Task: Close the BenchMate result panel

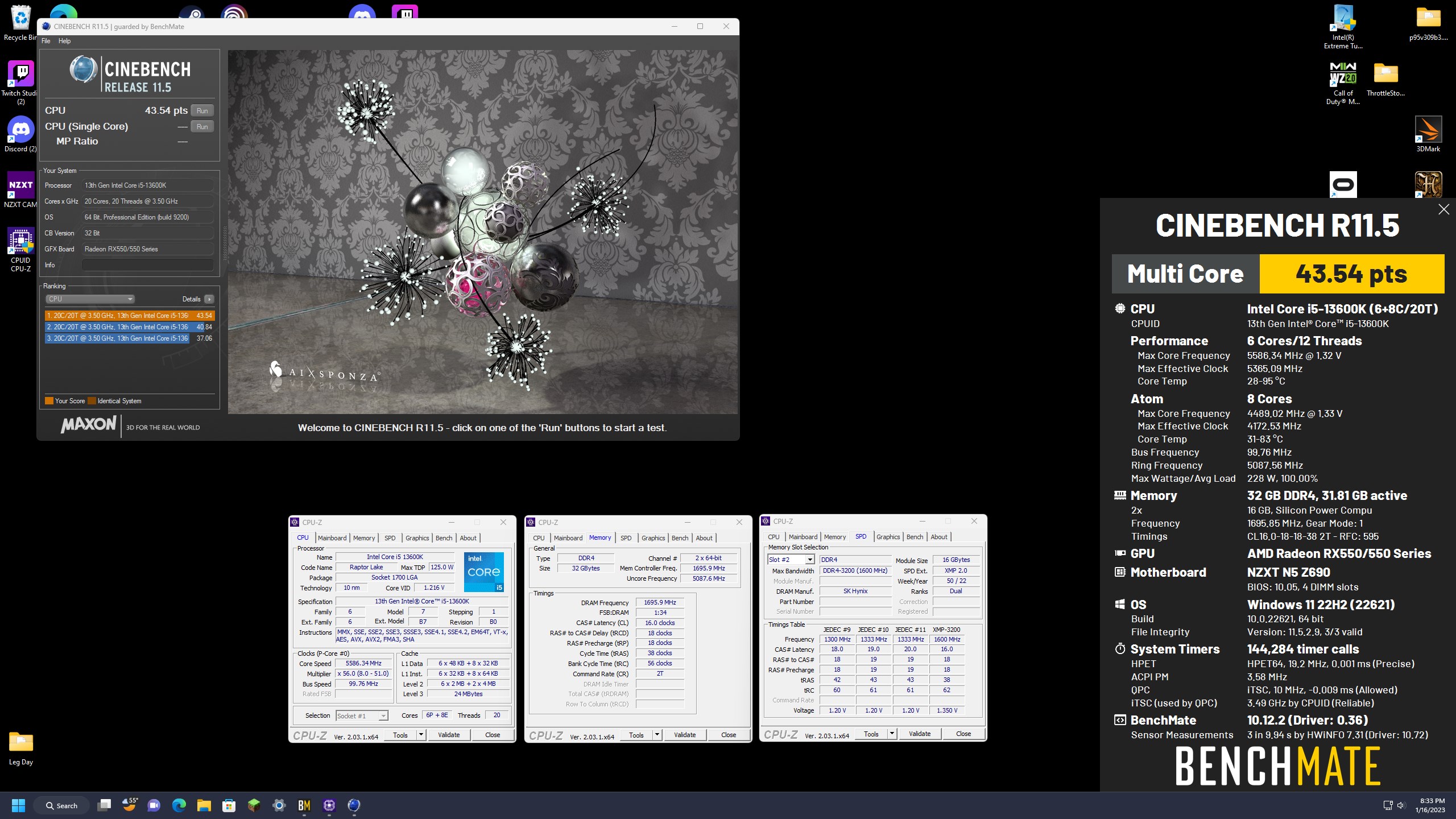Action: 1443,209
